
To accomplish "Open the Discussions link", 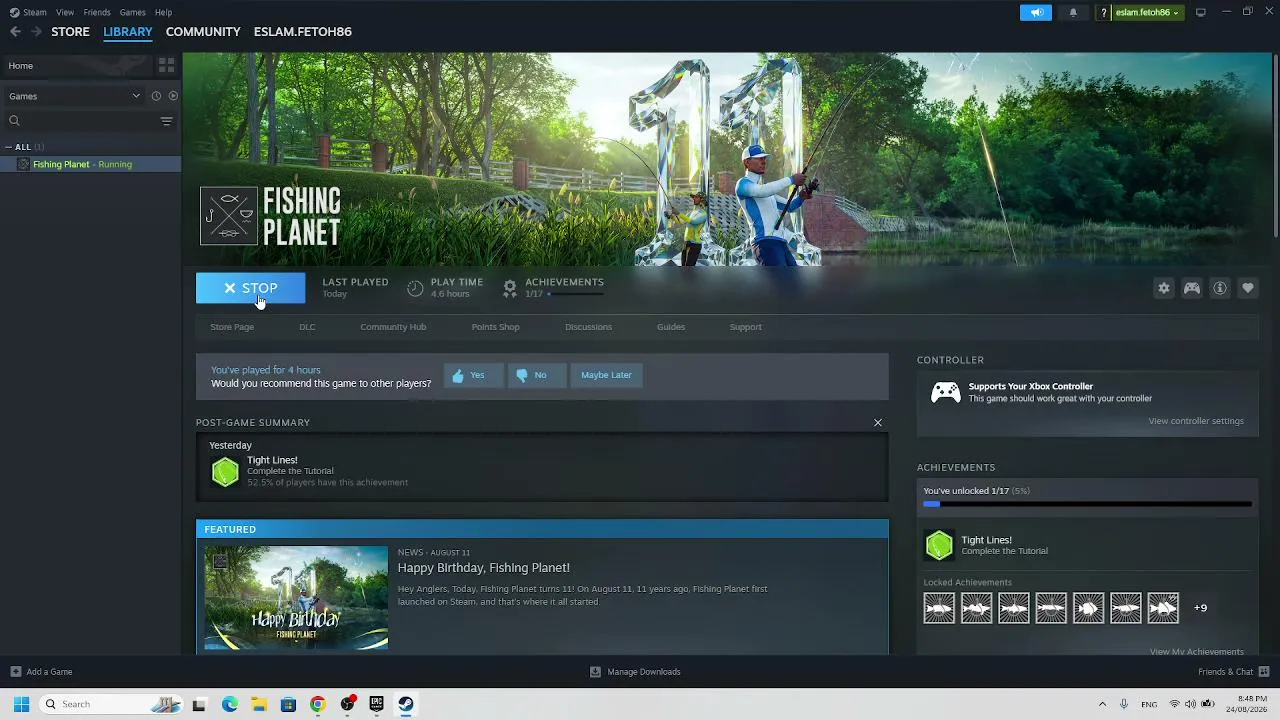I will click(588, 327).
